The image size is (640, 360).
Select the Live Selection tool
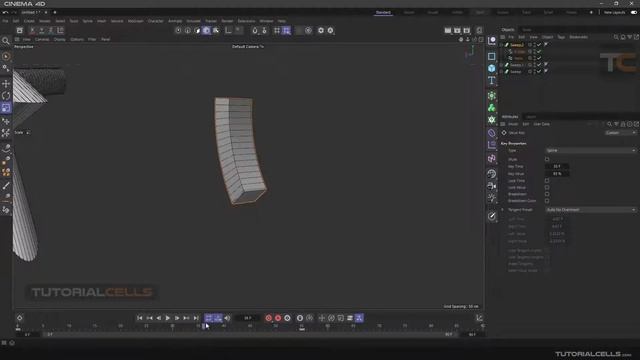tap(6, 56)
